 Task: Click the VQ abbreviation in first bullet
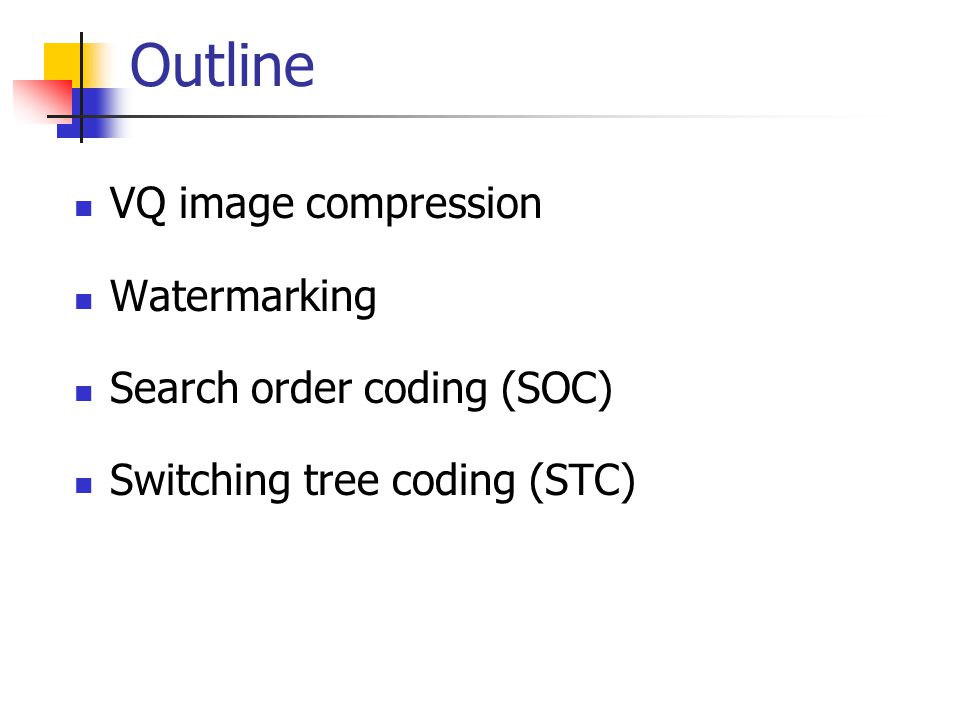[x=138, y=204]
